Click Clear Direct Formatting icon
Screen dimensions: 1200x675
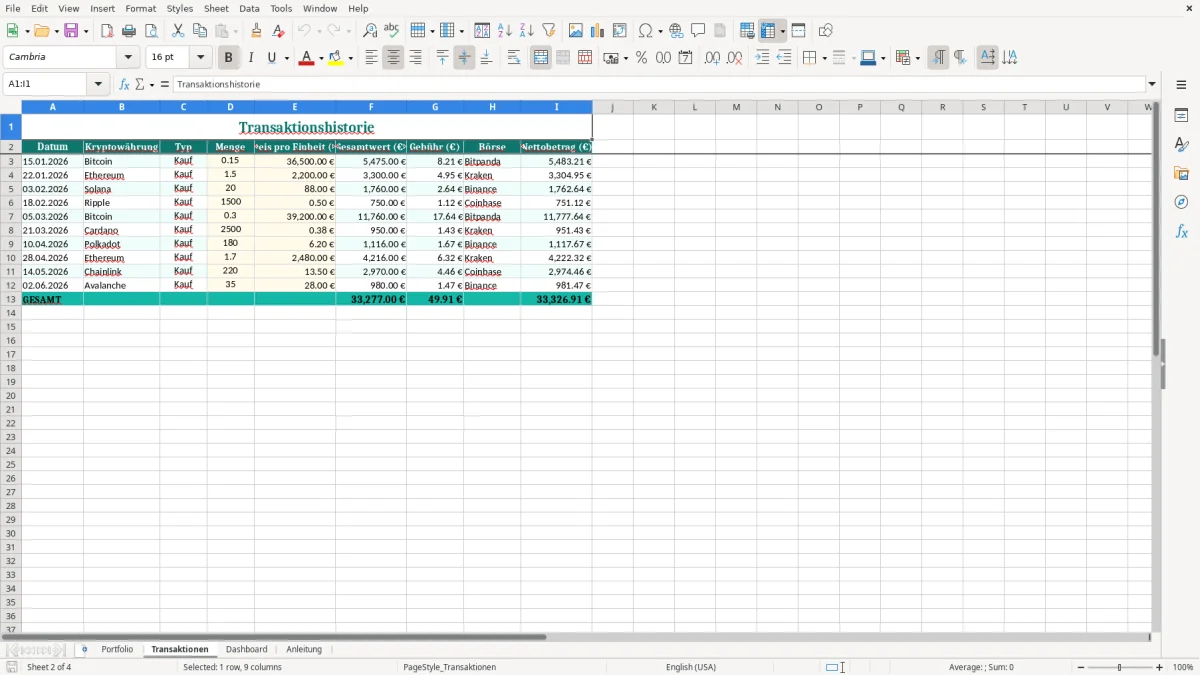[278, 31]
